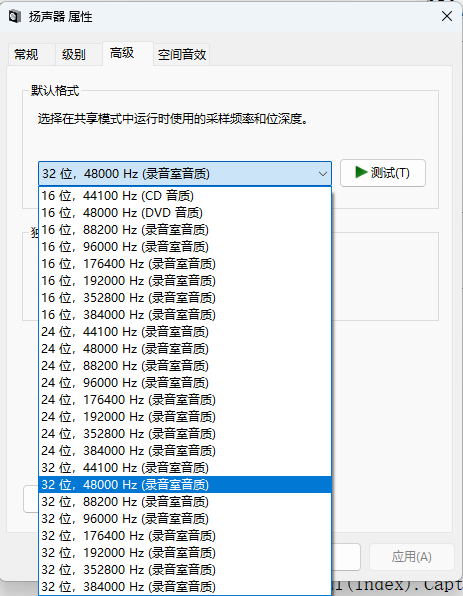
Task: Click the 应用(A) button
Action: pyautogui.click(x=412, y=557)
